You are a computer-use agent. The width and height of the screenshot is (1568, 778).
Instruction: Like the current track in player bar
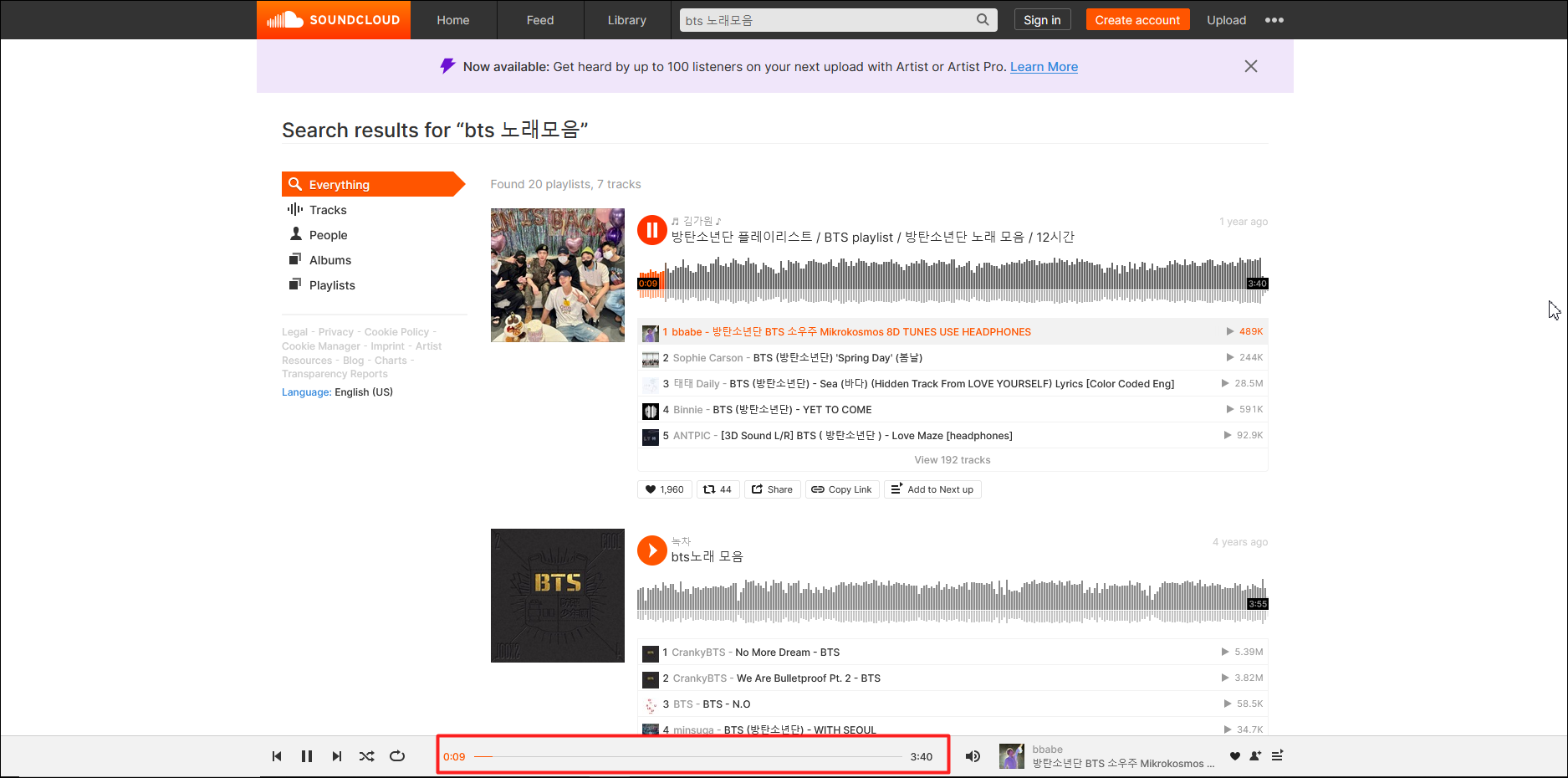pyautogui.click(x=1235, y=756)
